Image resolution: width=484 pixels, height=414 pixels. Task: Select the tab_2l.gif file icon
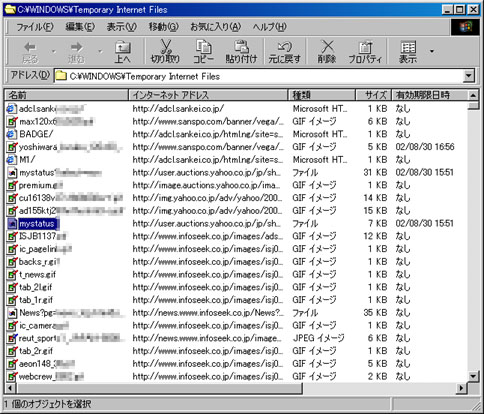click(x=12, y=287)
